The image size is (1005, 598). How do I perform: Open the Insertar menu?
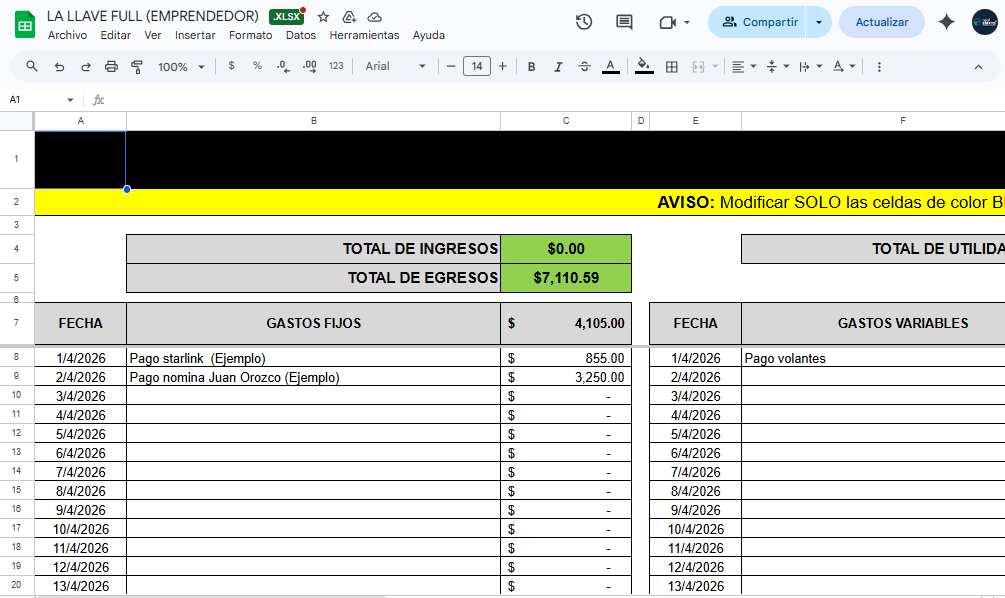pos(195,35)
